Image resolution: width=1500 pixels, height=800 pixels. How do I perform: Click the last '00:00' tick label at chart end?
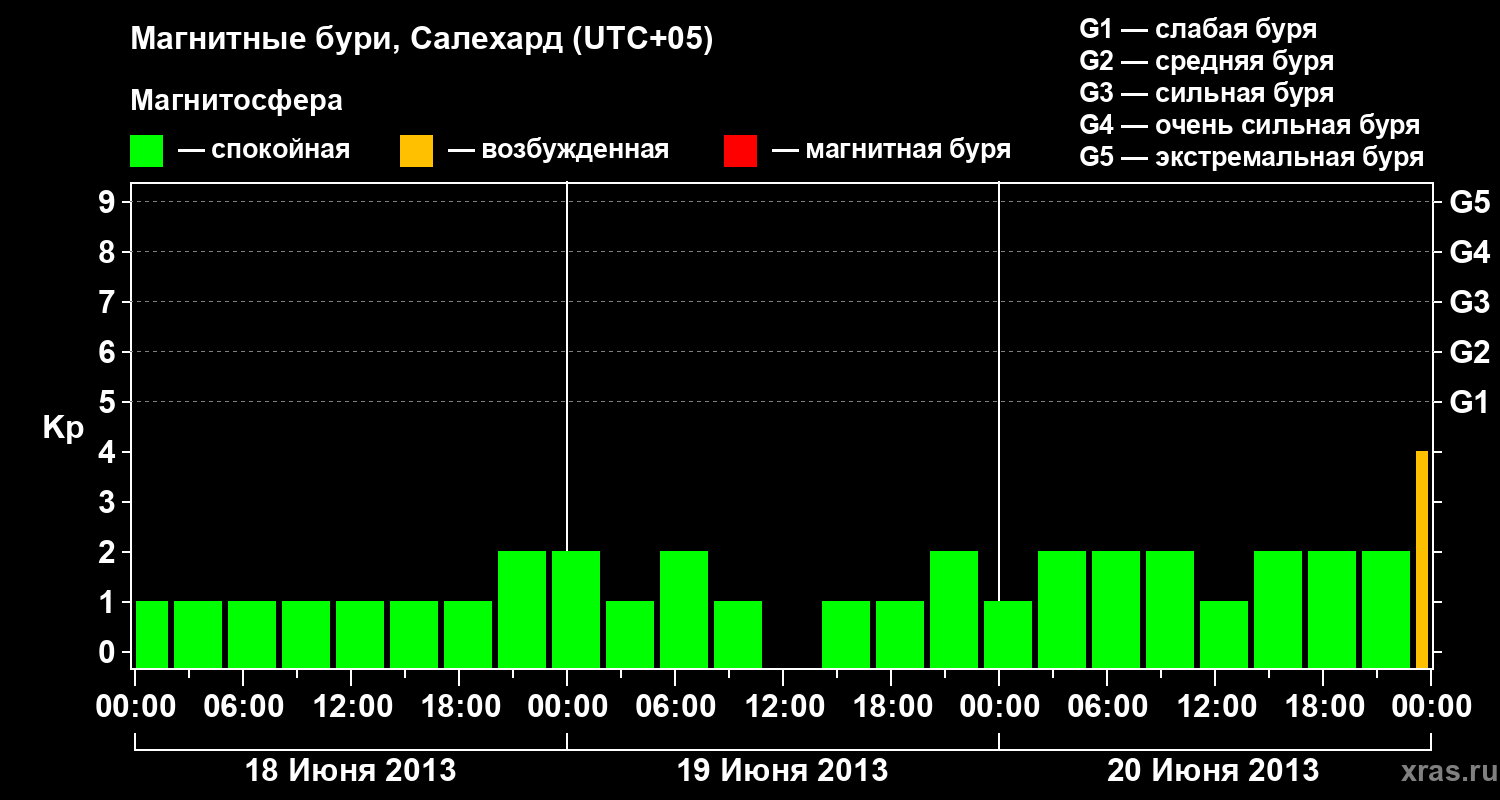point(1431,707)
